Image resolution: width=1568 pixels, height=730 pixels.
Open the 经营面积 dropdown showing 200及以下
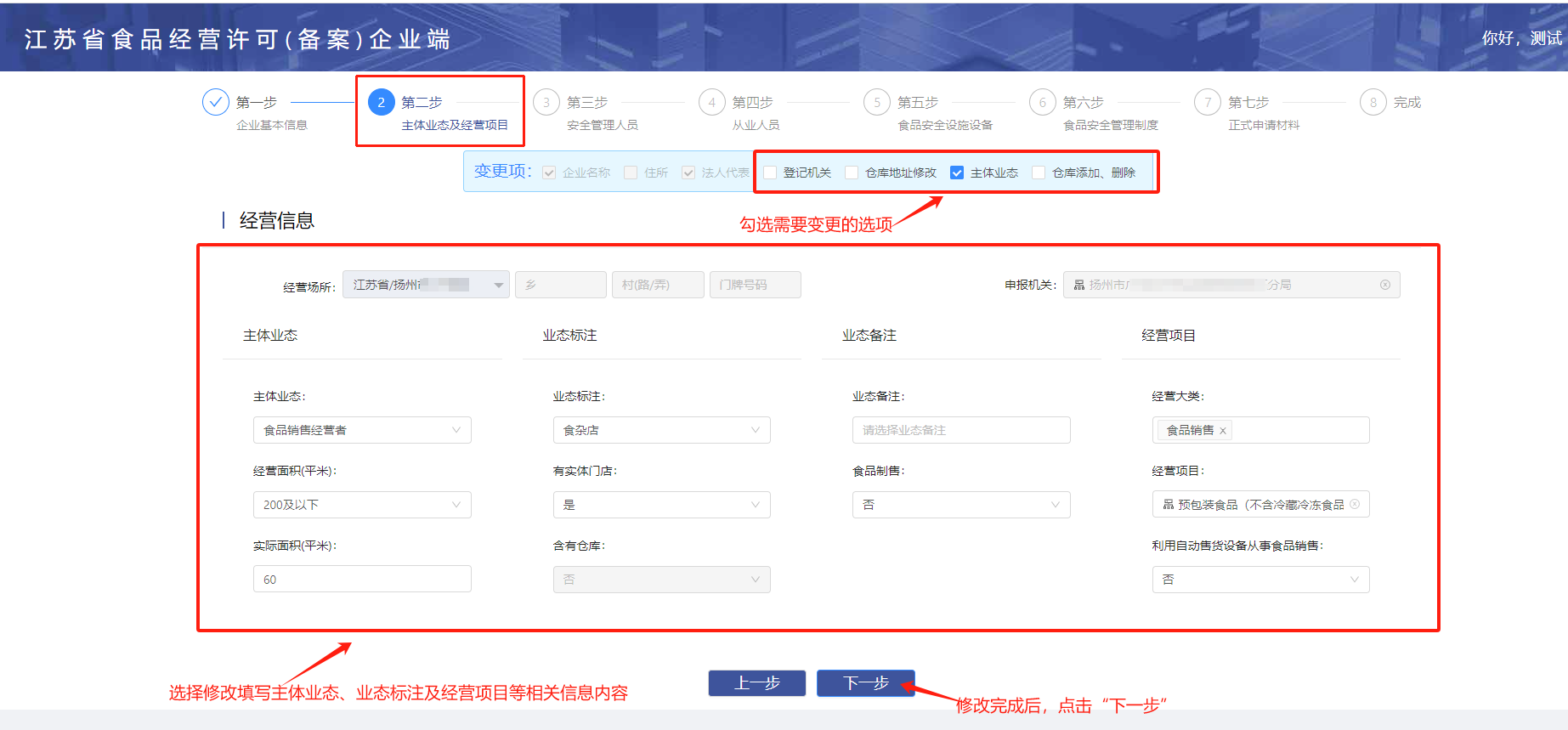362,505
